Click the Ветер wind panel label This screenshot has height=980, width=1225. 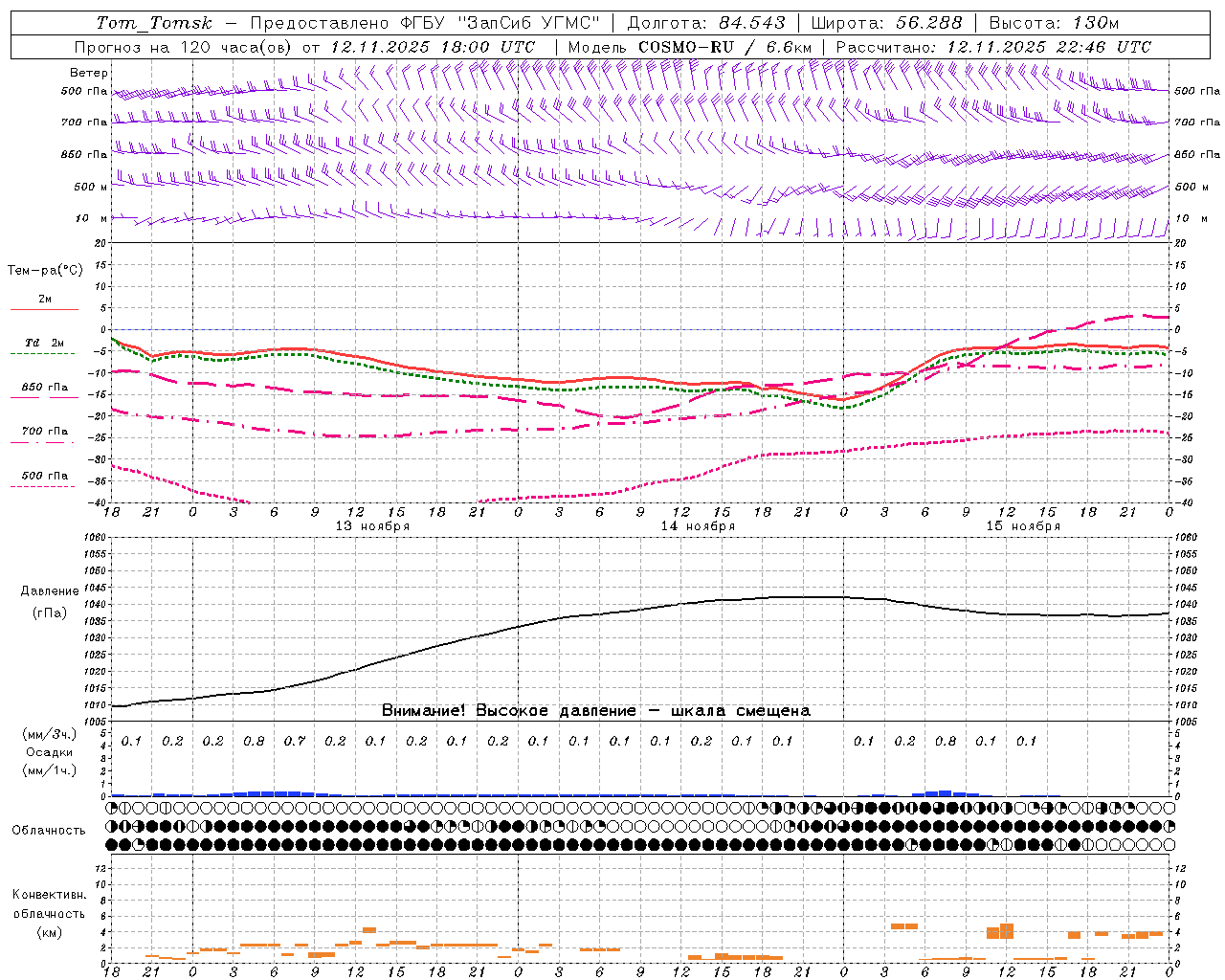point(89,73)
